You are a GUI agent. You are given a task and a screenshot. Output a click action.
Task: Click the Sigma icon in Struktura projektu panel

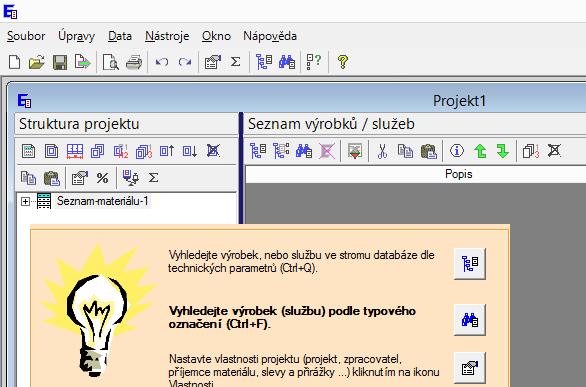click(153, 178)
